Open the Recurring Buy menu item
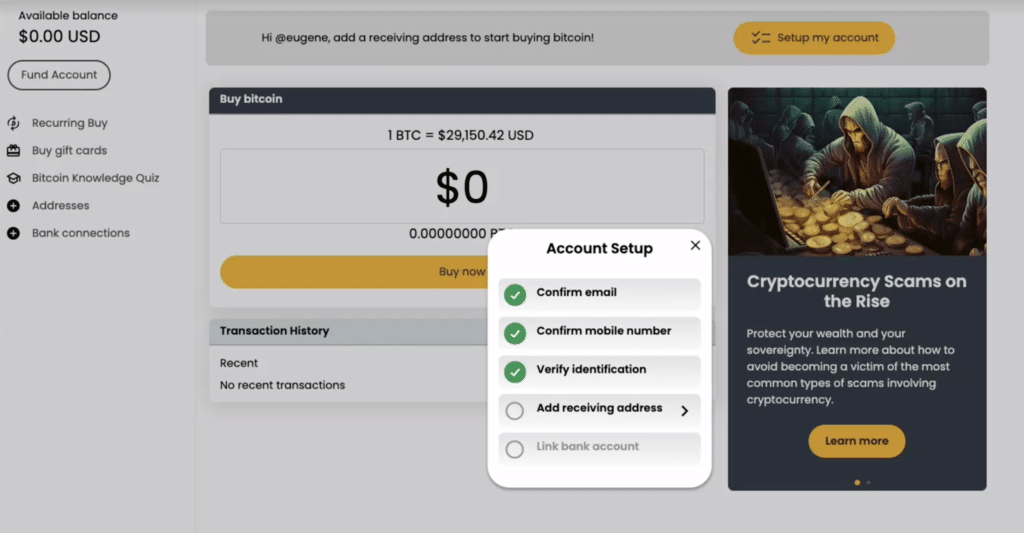 (x=69, y=123)
